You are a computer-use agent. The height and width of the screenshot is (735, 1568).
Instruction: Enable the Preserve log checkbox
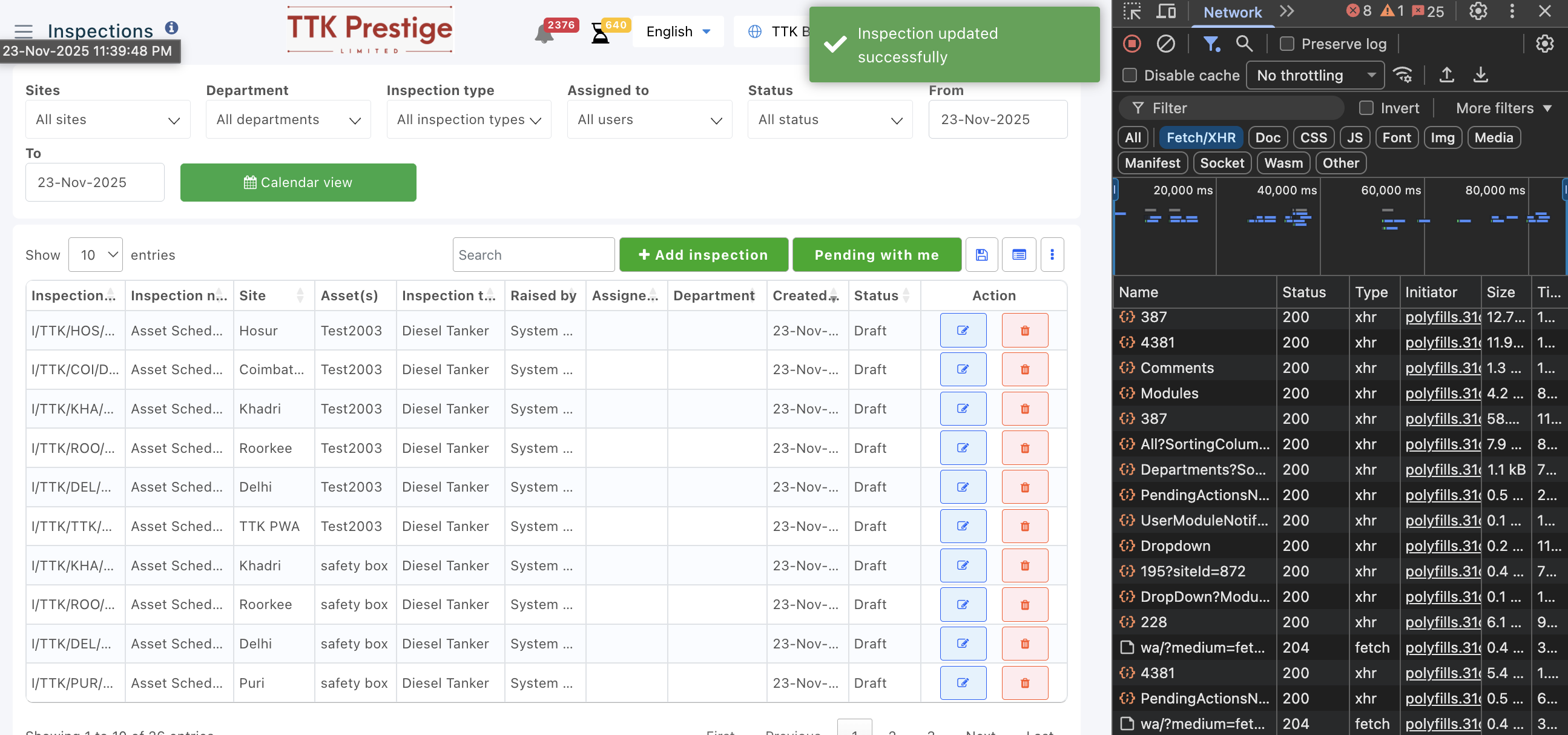pos(1286,44)
